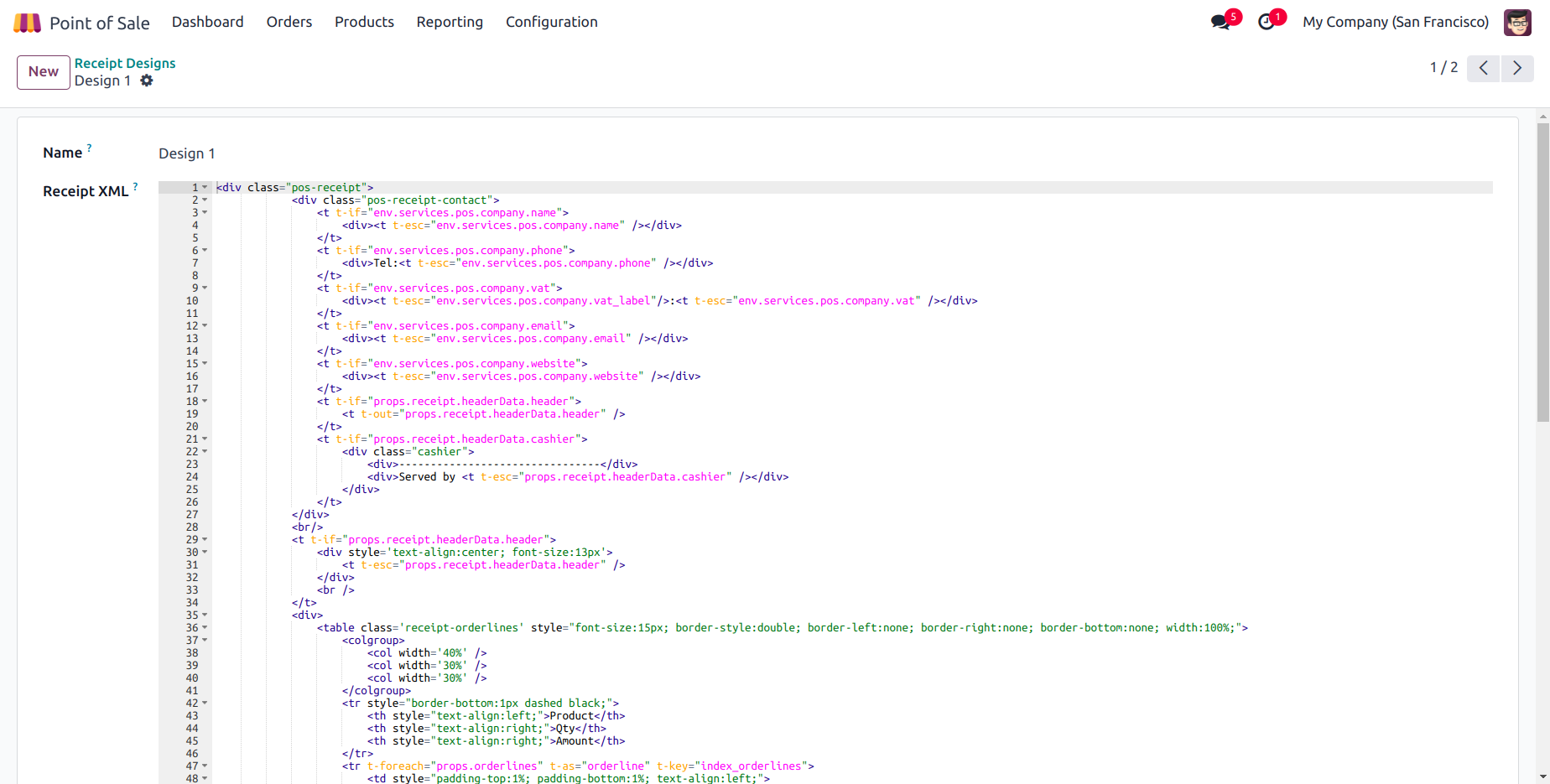This screenshot has width=1550, height=784.
Task: Fold the cashier block at line 21
Action: click(x=205, y=439)
